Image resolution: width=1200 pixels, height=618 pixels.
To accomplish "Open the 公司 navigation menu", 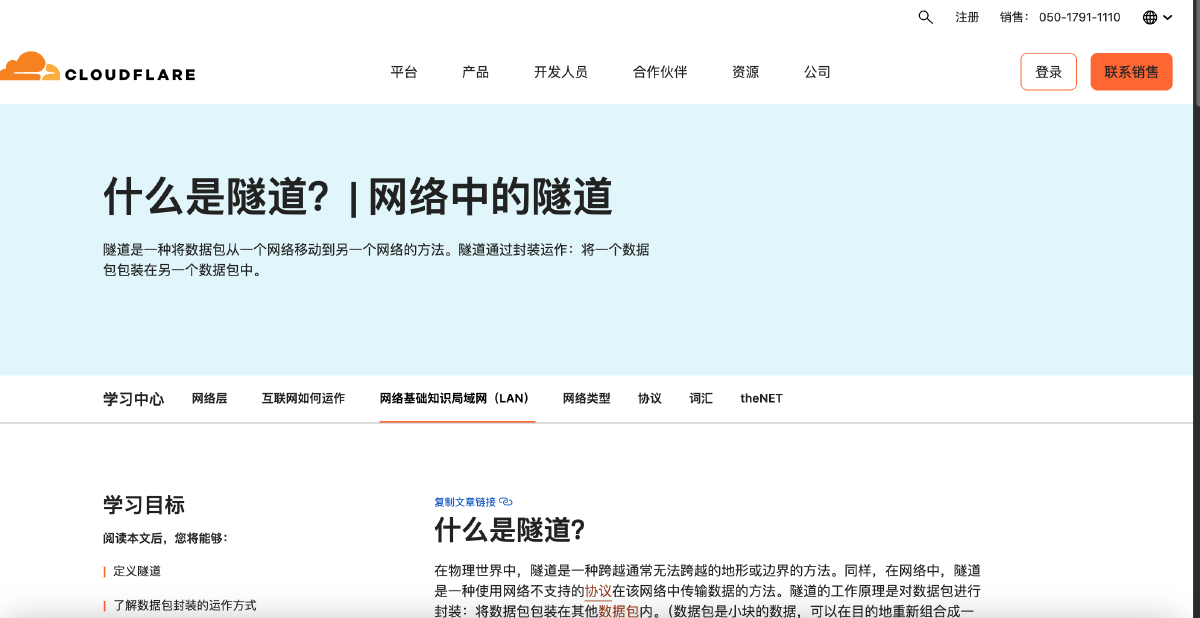I will tap(817, 72).
